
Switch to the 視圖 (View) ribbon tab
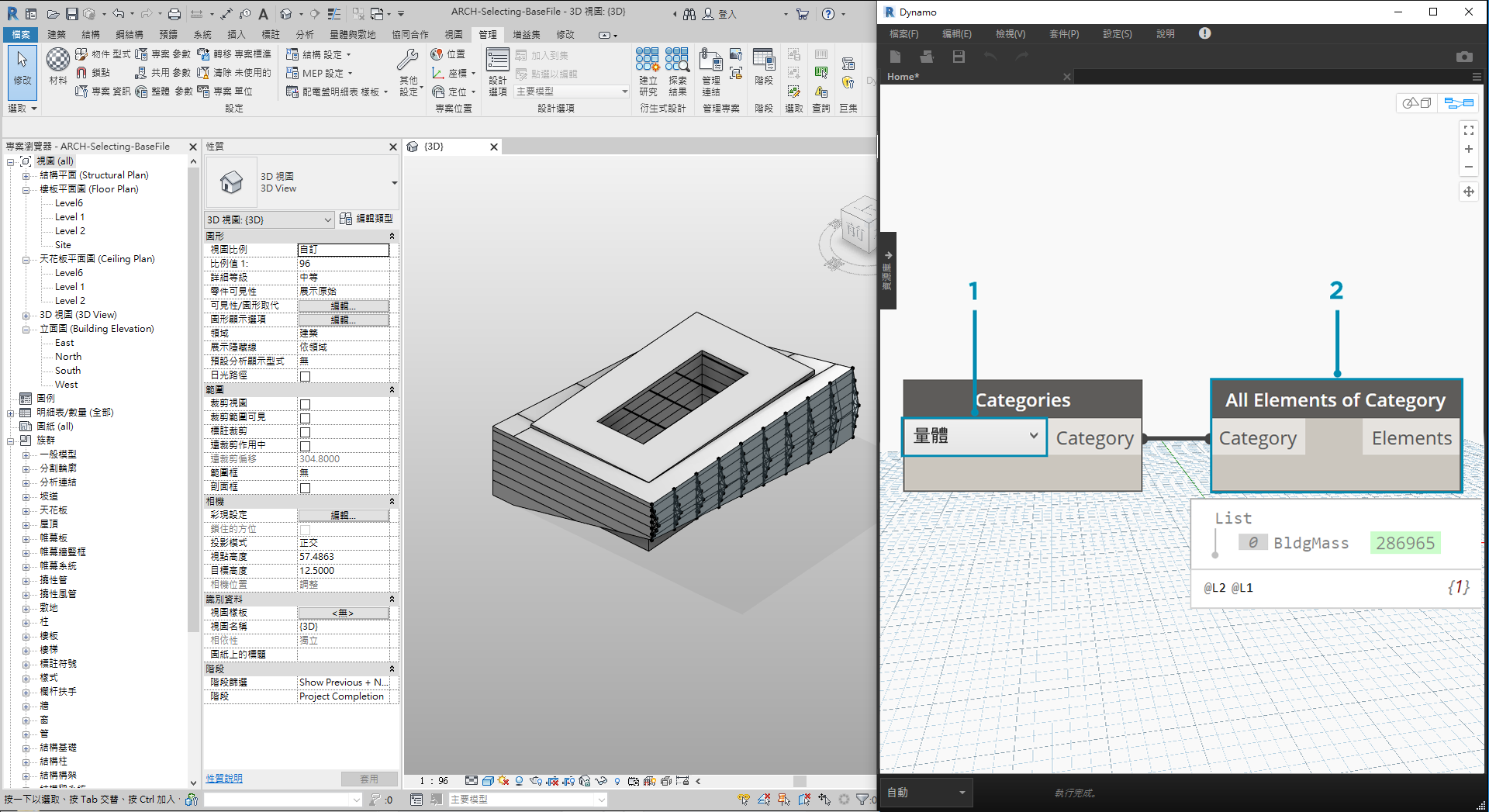point(454,34)
